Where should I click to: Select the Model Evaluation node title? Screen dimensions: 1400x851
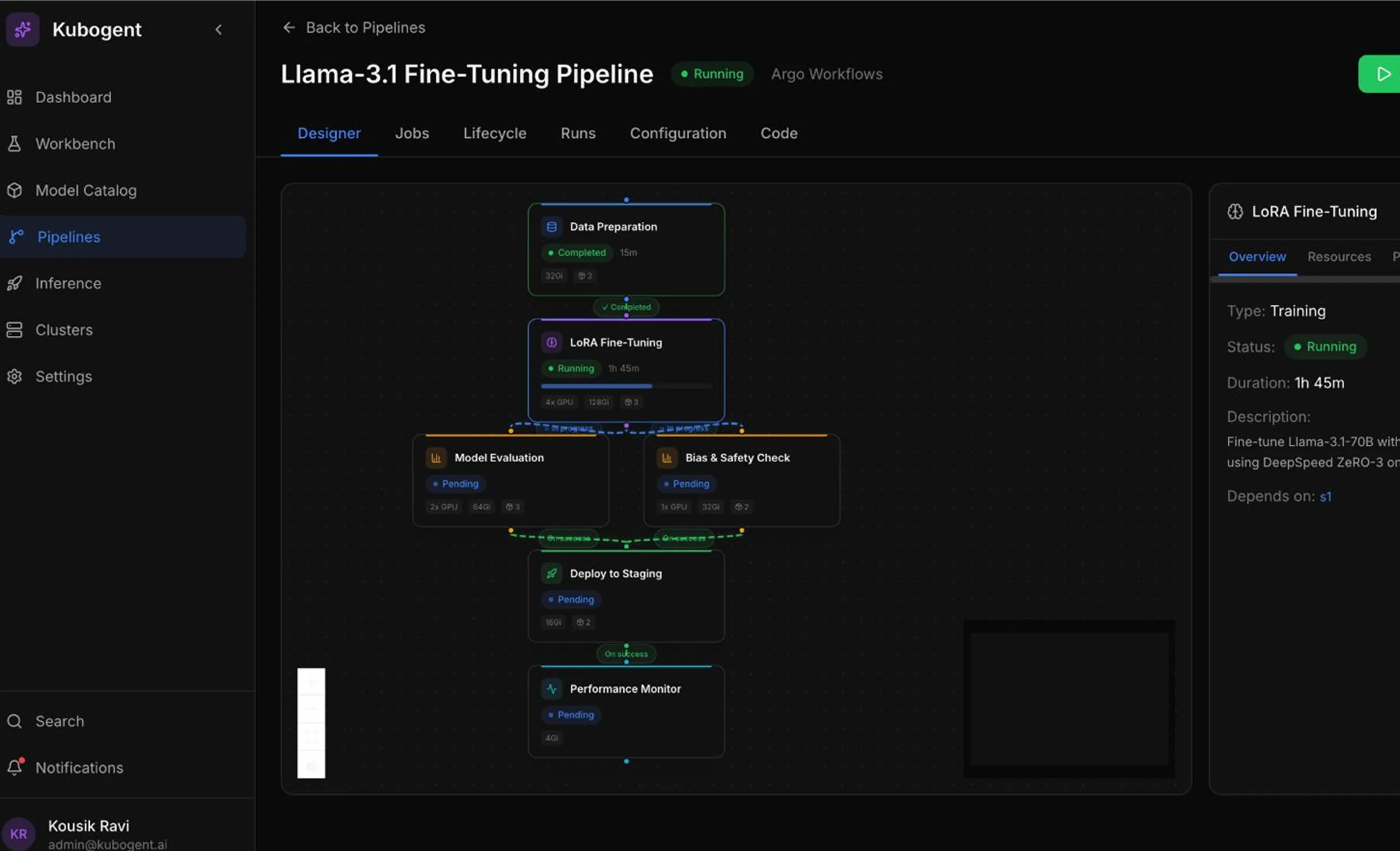(x=499, y=458)
